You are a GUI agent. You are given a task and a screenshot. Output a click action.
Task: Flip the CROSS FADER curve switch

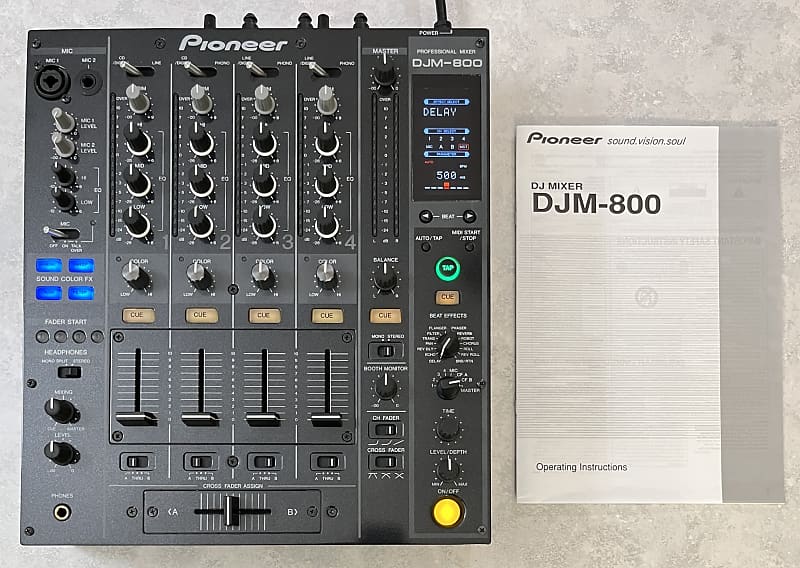[x=386, y=462]
